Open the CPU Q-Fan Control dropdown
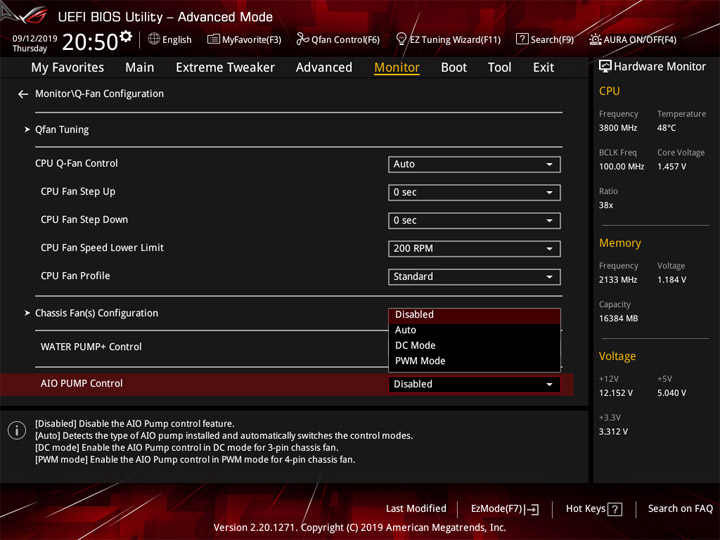 pyautogui.click(x=474, y=164)
